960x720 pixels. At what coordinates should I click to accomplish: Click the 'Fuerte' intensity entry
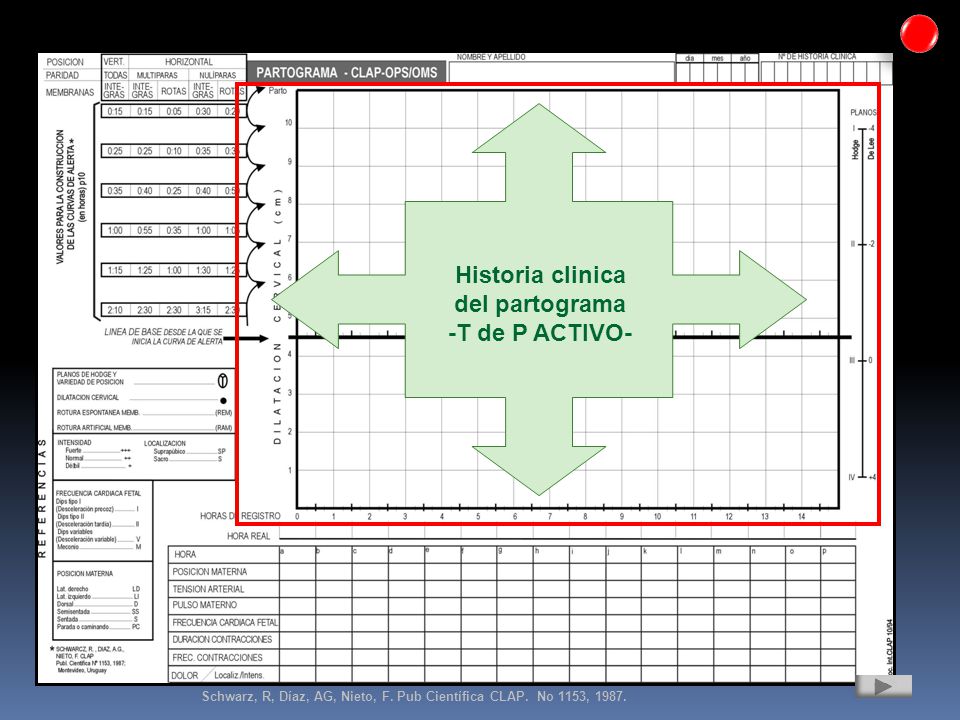pyautogui.click(x=73, y=451)
